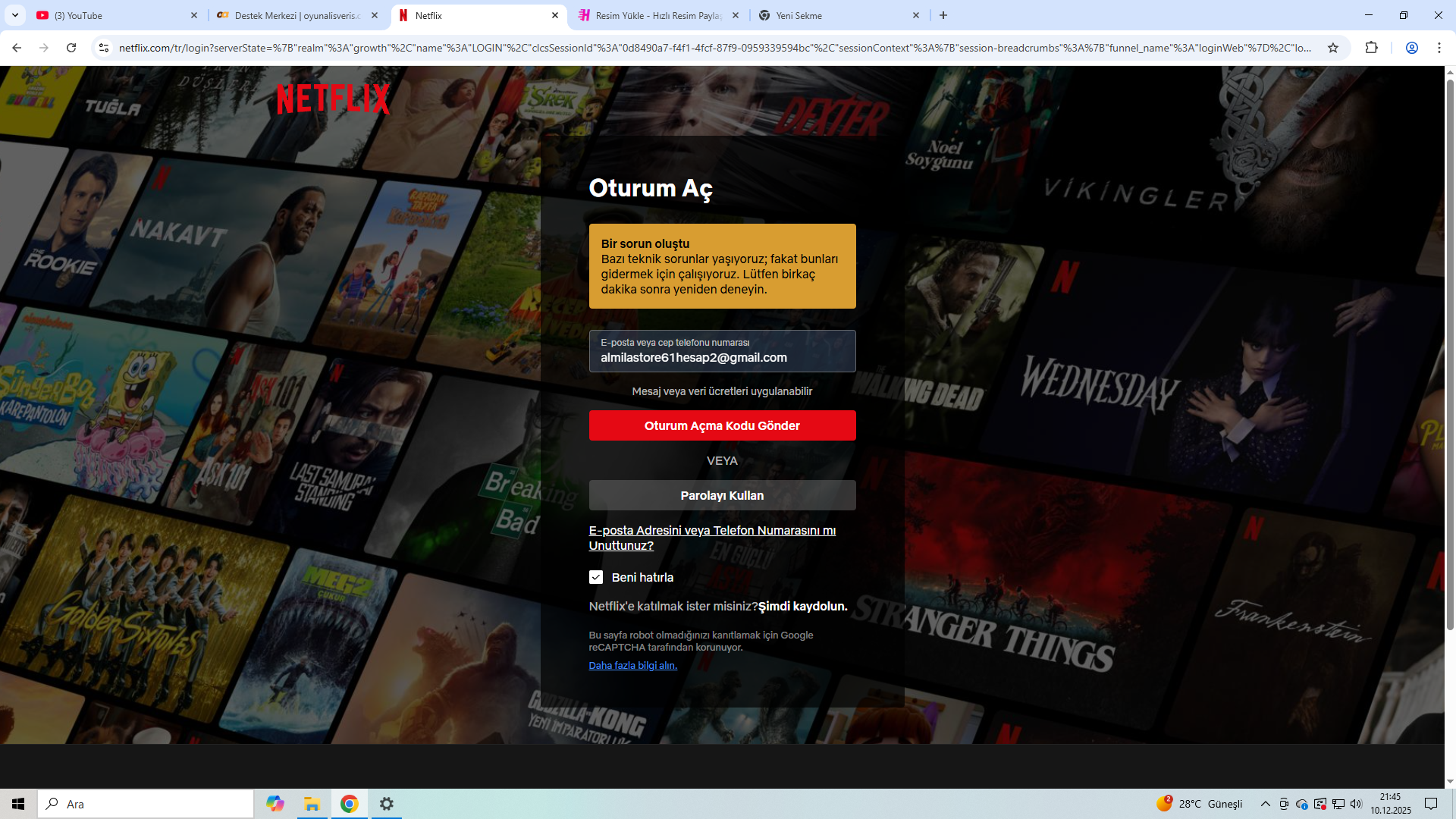
Task: Click the Şimdi kaydolun sign-up link
Action: coord(803,606)
